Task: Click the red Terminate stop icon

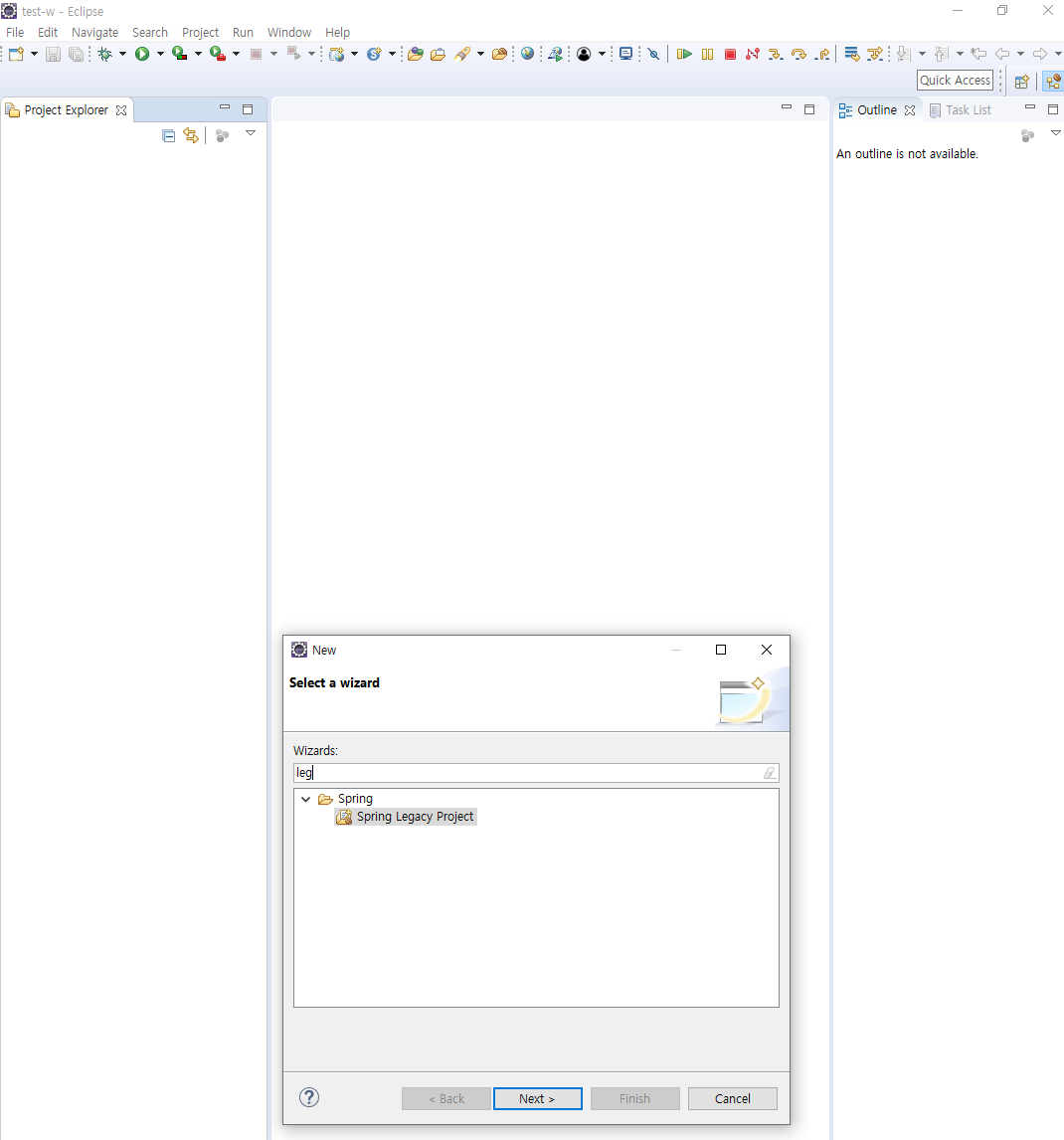Action: (731, 54)
